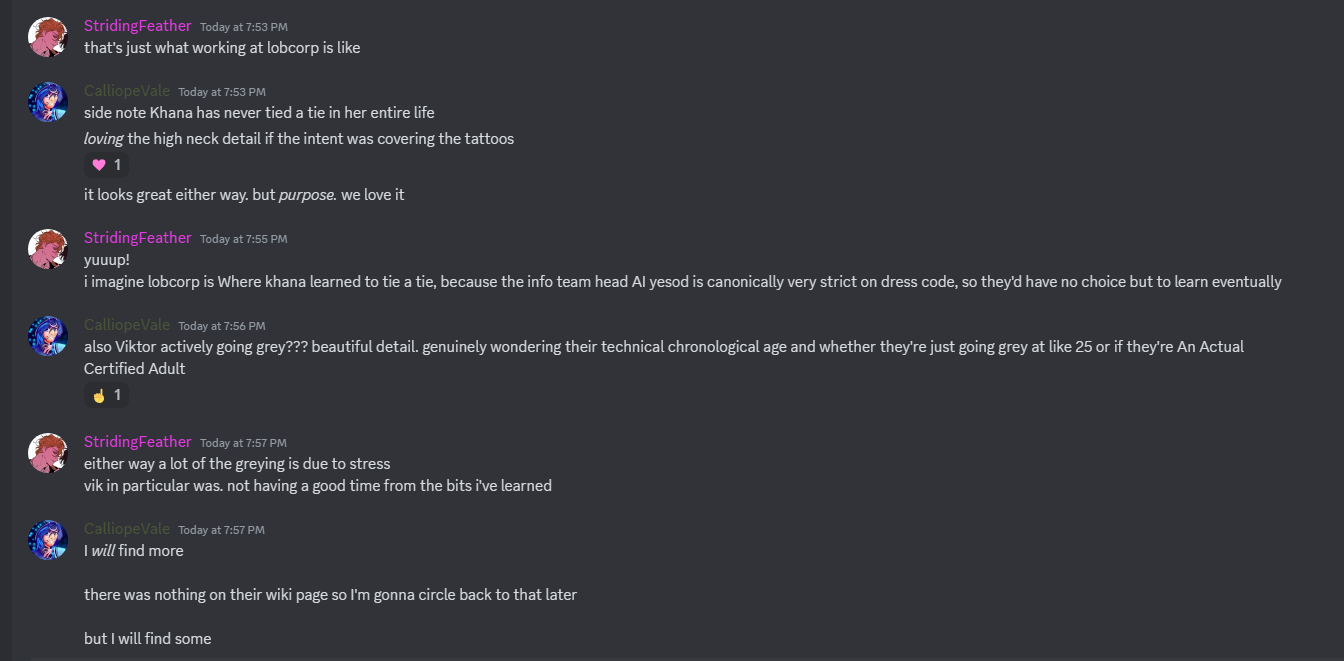This screenshot has height=661, width=1344.
Task: Click the "Today at 7:56 PM" timestamp
Action: pos(222,326)
